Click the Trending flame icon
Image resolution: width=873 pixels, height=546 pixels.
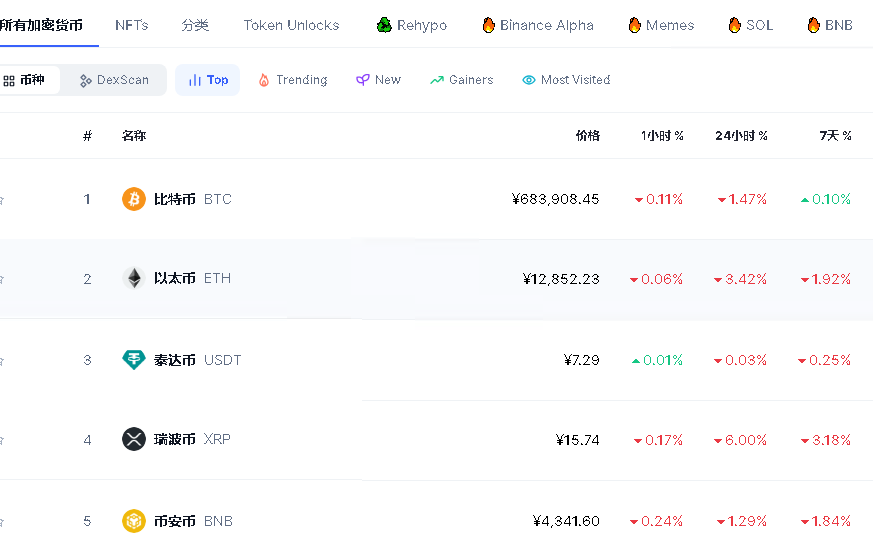(x=264, y=80)
